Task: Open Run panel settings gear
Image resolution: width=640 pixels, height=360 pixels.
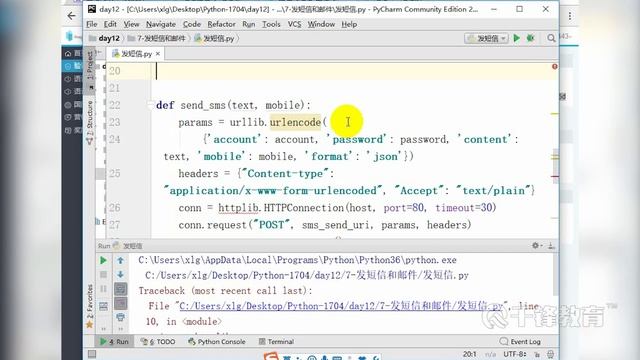Action: [x=536, y=245]
